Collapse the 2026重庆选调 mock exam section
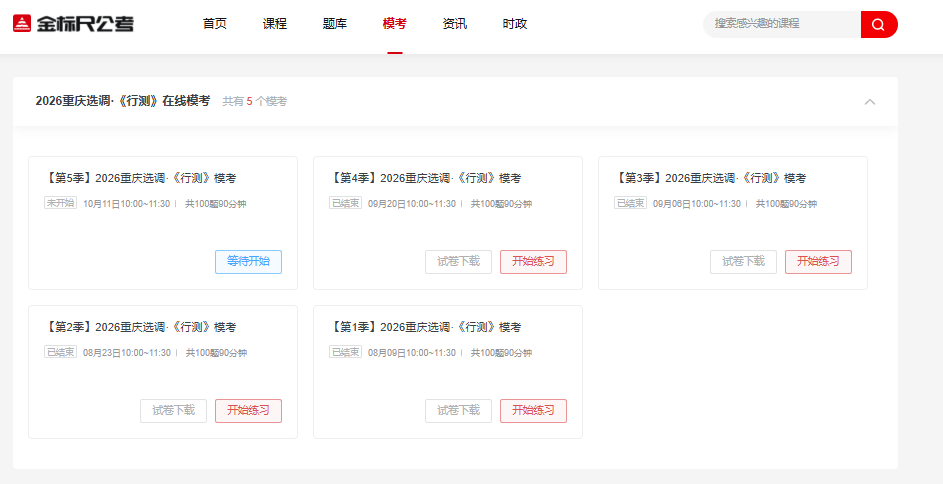This screenshot has height=484, width=943. click(x=869, y=102)
